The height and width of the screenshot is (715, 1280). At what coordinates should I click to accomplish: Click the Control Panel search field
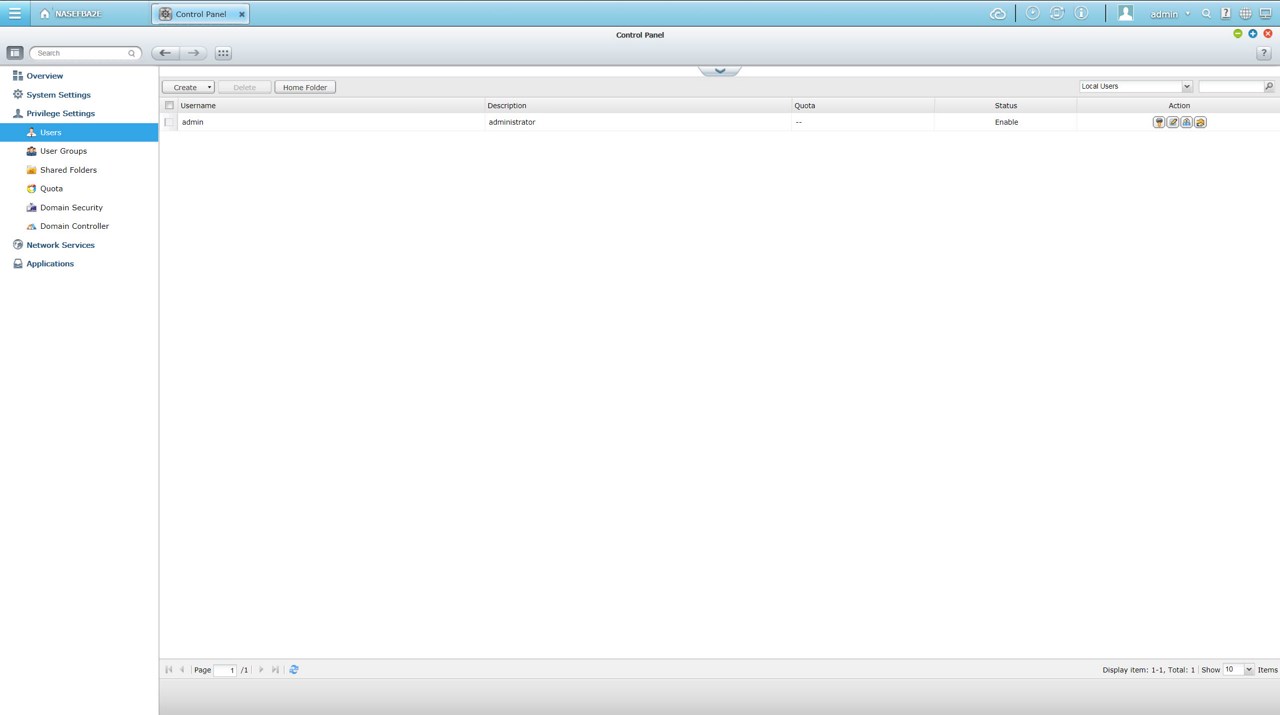coord(85,53)
